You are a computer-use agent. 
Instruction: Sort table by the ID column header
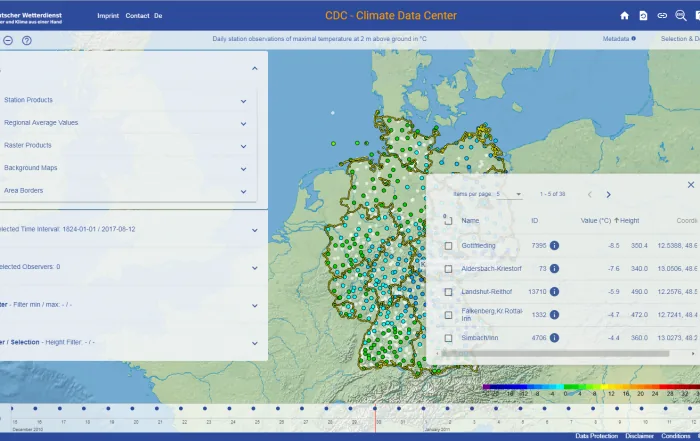(x=534, y=220)
